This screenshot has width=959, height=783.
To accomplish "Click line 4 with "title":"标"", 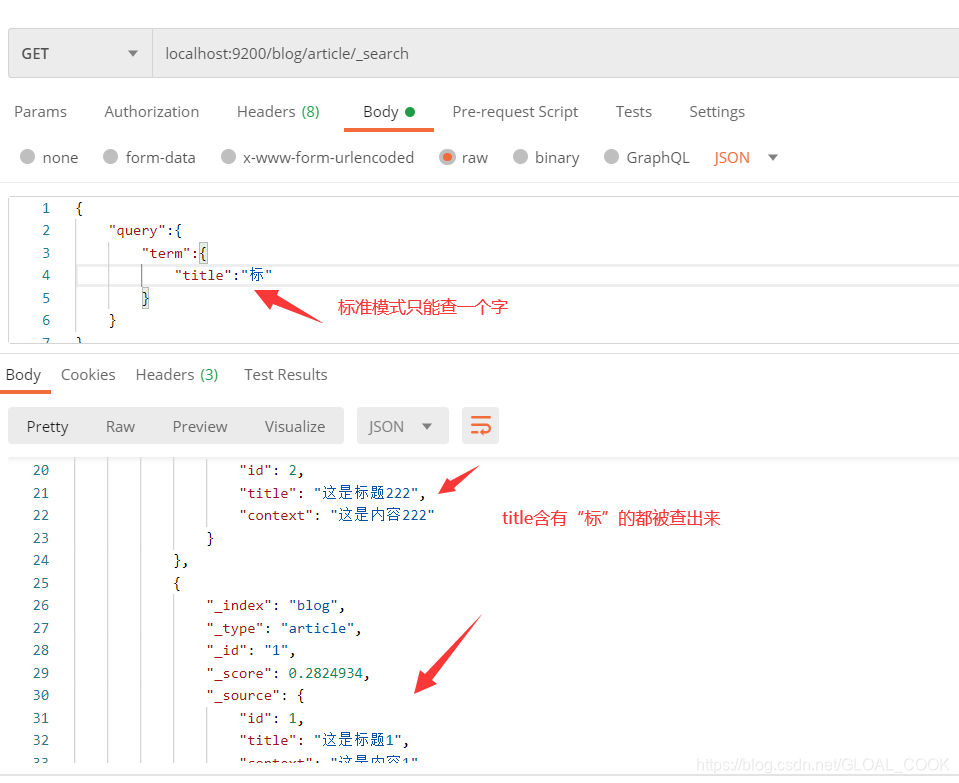I will tap(223, 275).
